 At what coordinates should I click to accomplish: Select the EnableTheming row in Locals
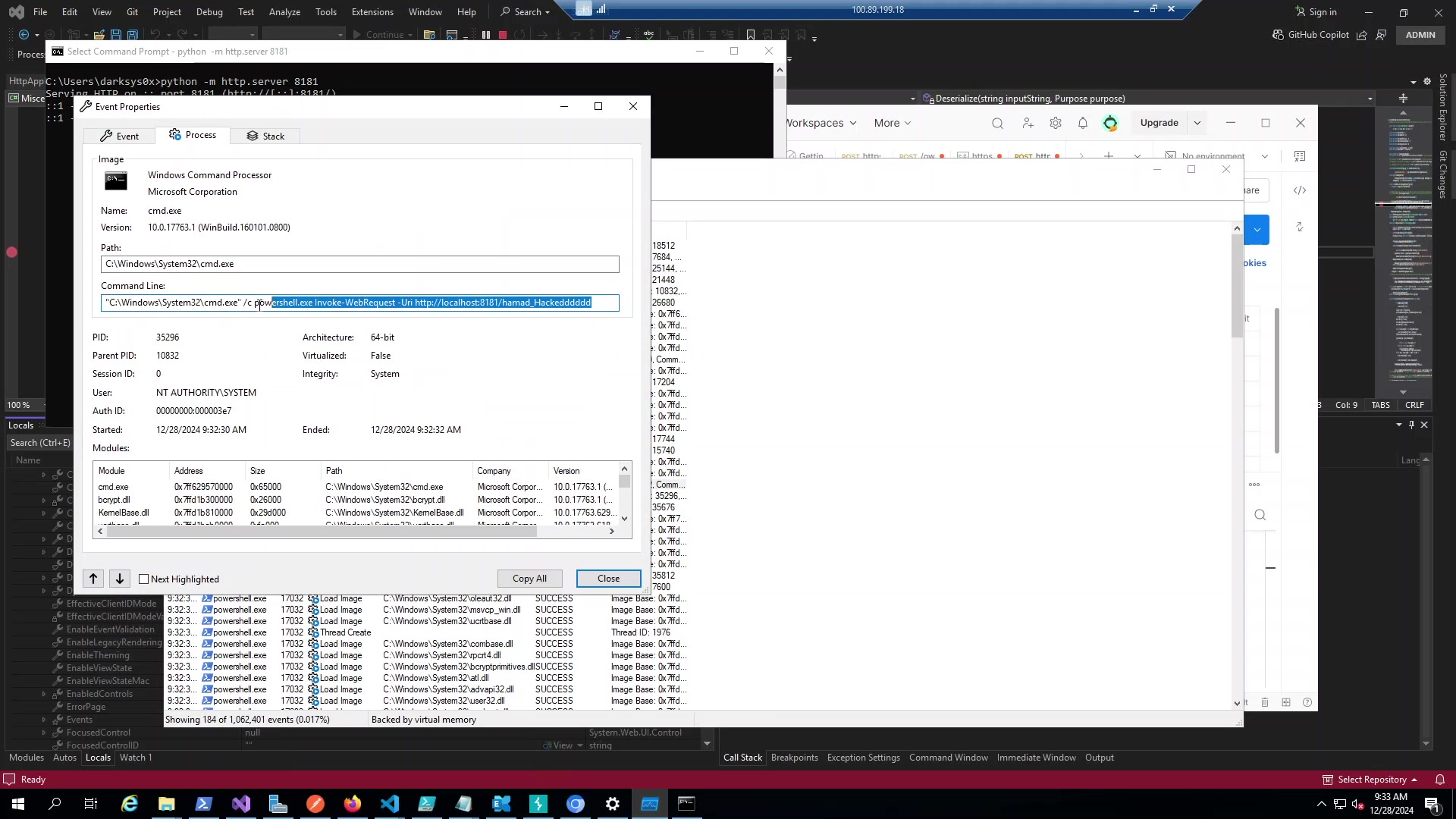[98, 655]
